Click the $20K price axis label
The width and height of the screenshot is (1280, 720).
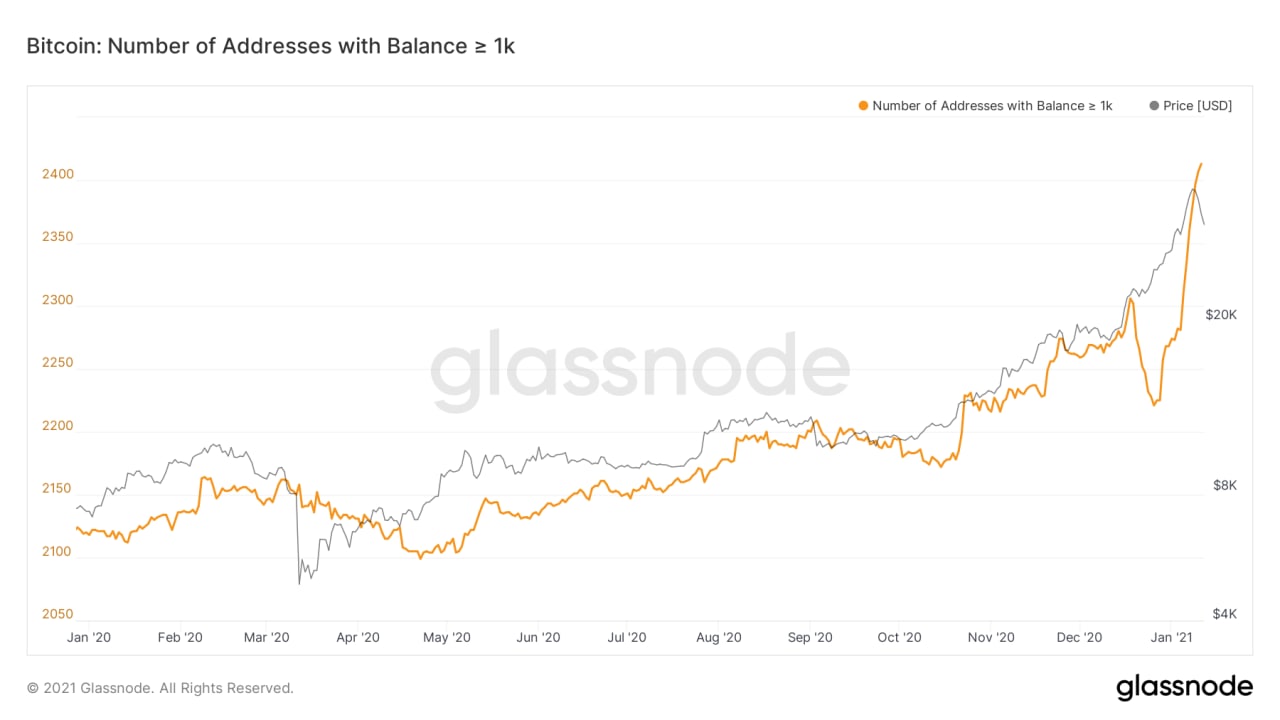[x=1221, y=314]
